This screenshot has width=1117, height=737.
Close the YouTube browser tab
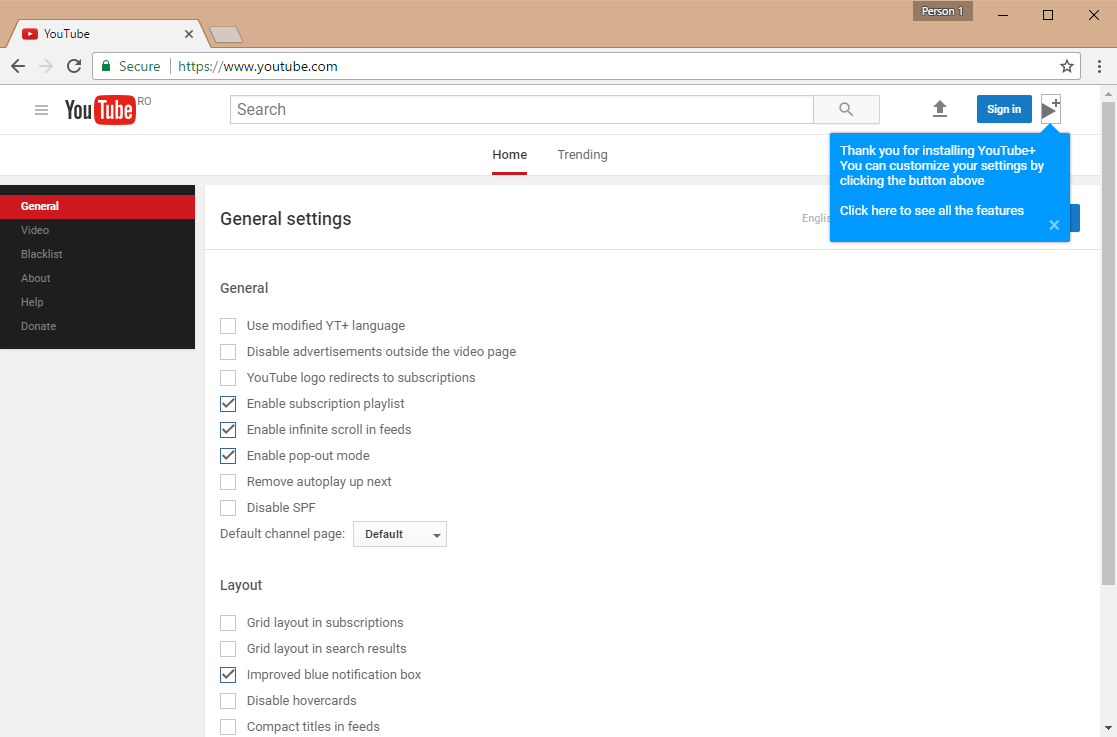[189, 33]
